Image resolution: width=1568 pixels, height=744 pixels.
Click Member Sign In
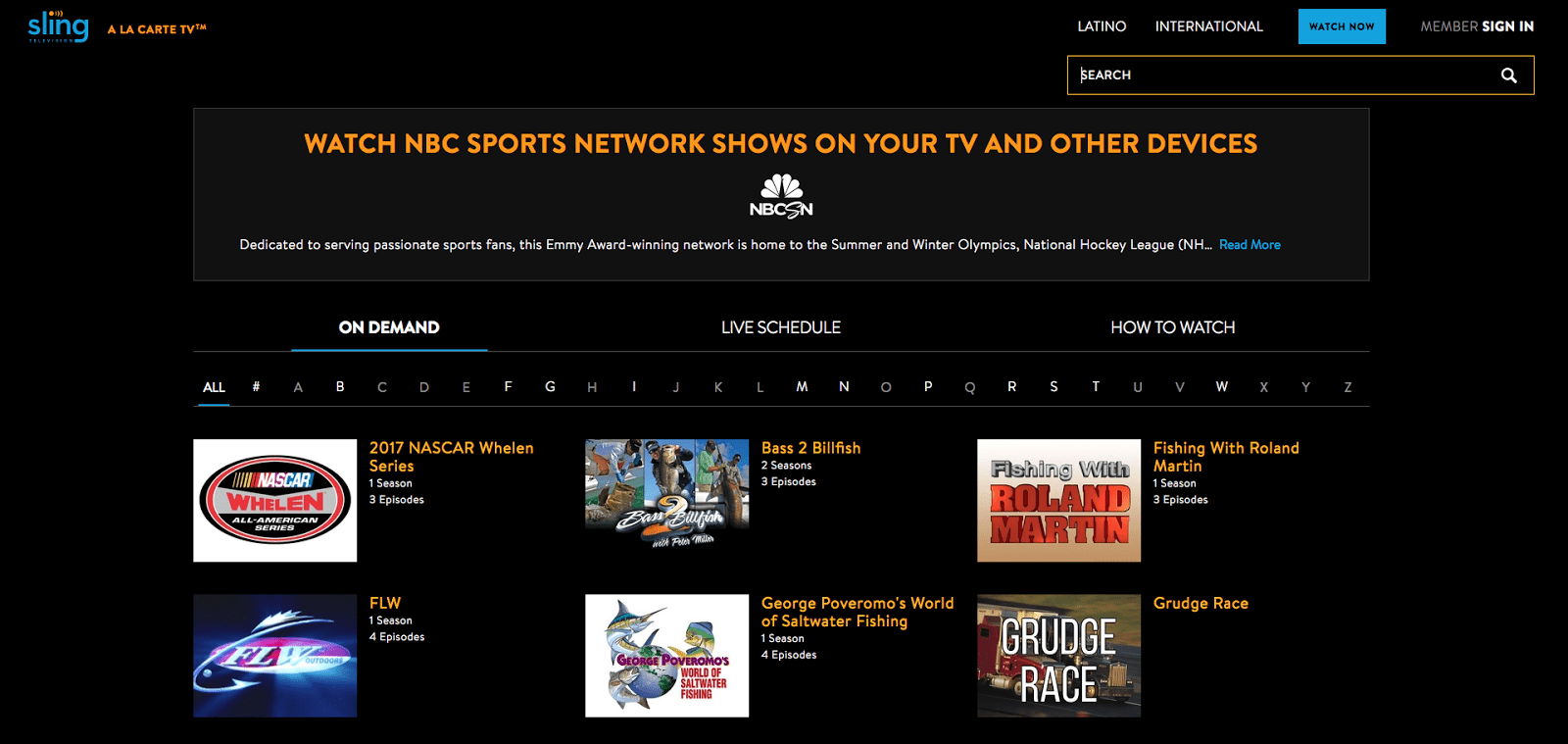pyautogui.click(x=1477, y=26)
